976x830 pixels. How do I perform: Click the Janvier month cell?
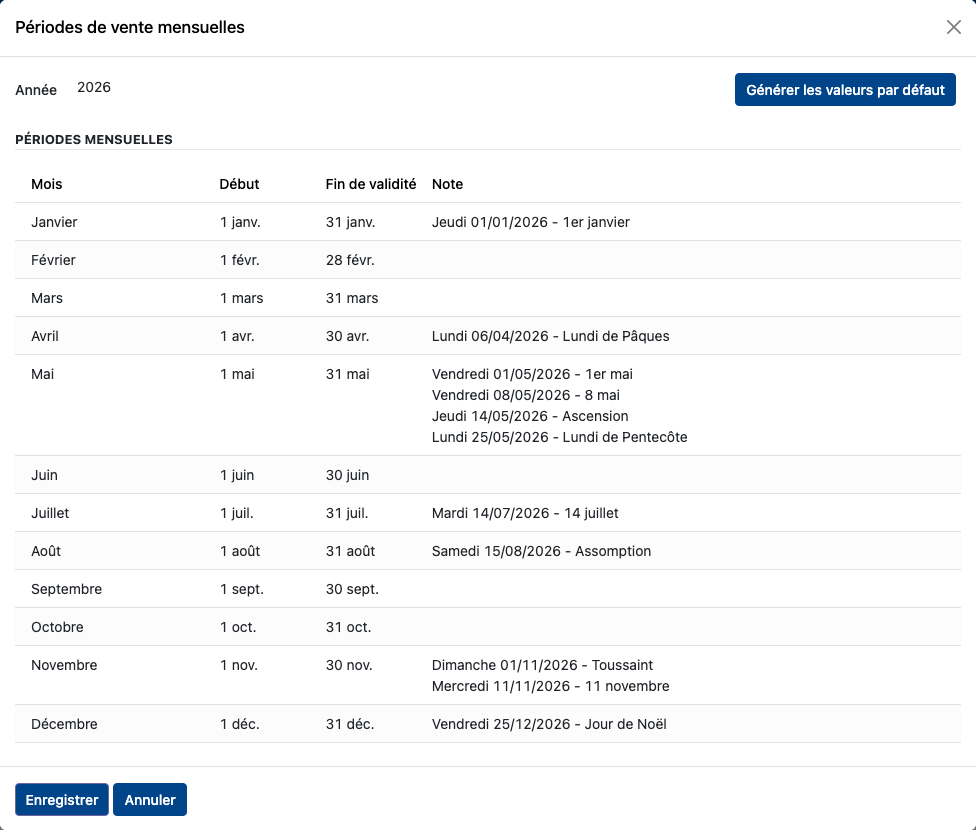coord(54,222)
